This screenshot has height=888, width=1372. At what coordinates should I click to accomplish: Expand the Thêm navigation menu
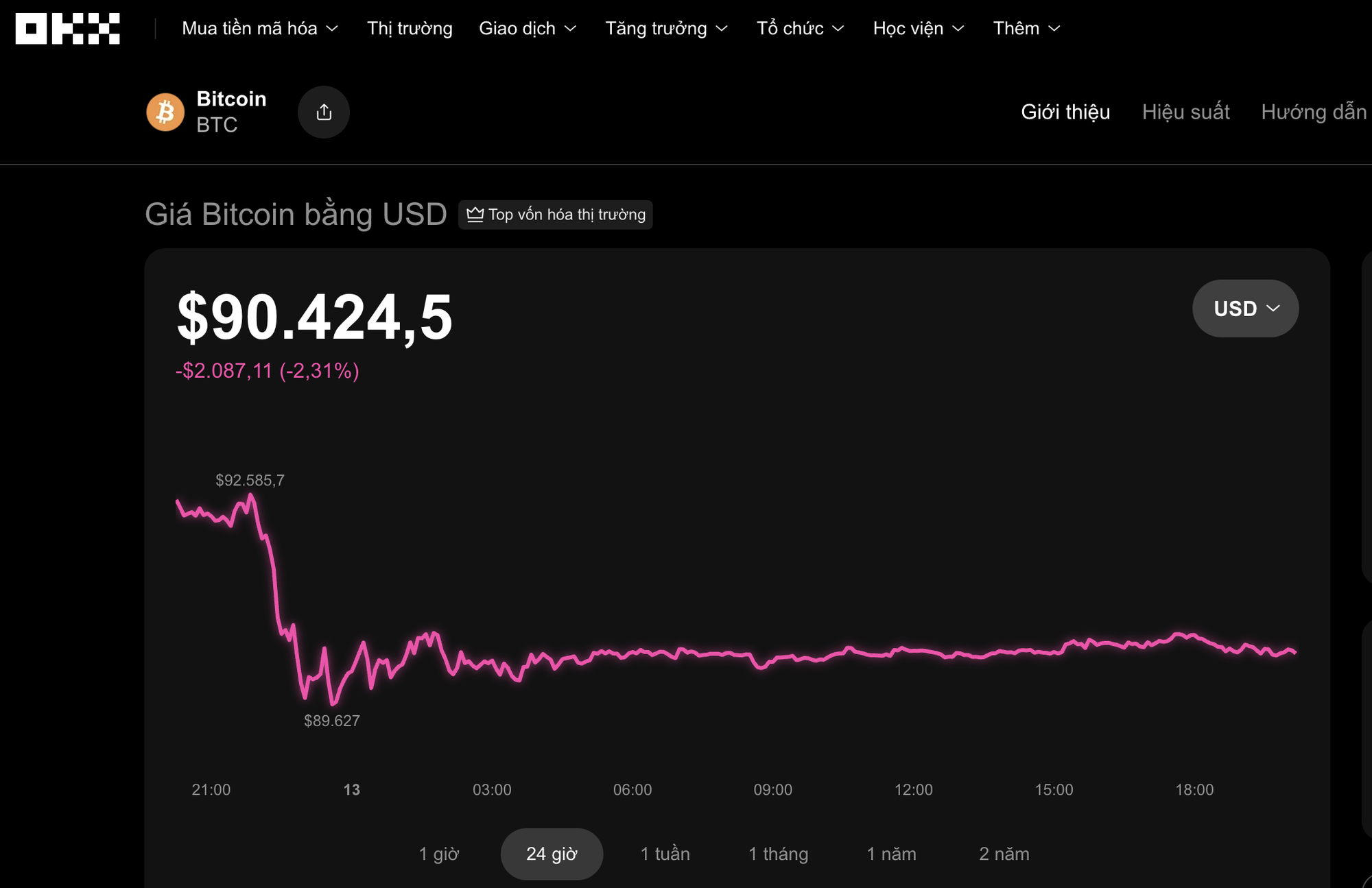tap(1026, 28)
